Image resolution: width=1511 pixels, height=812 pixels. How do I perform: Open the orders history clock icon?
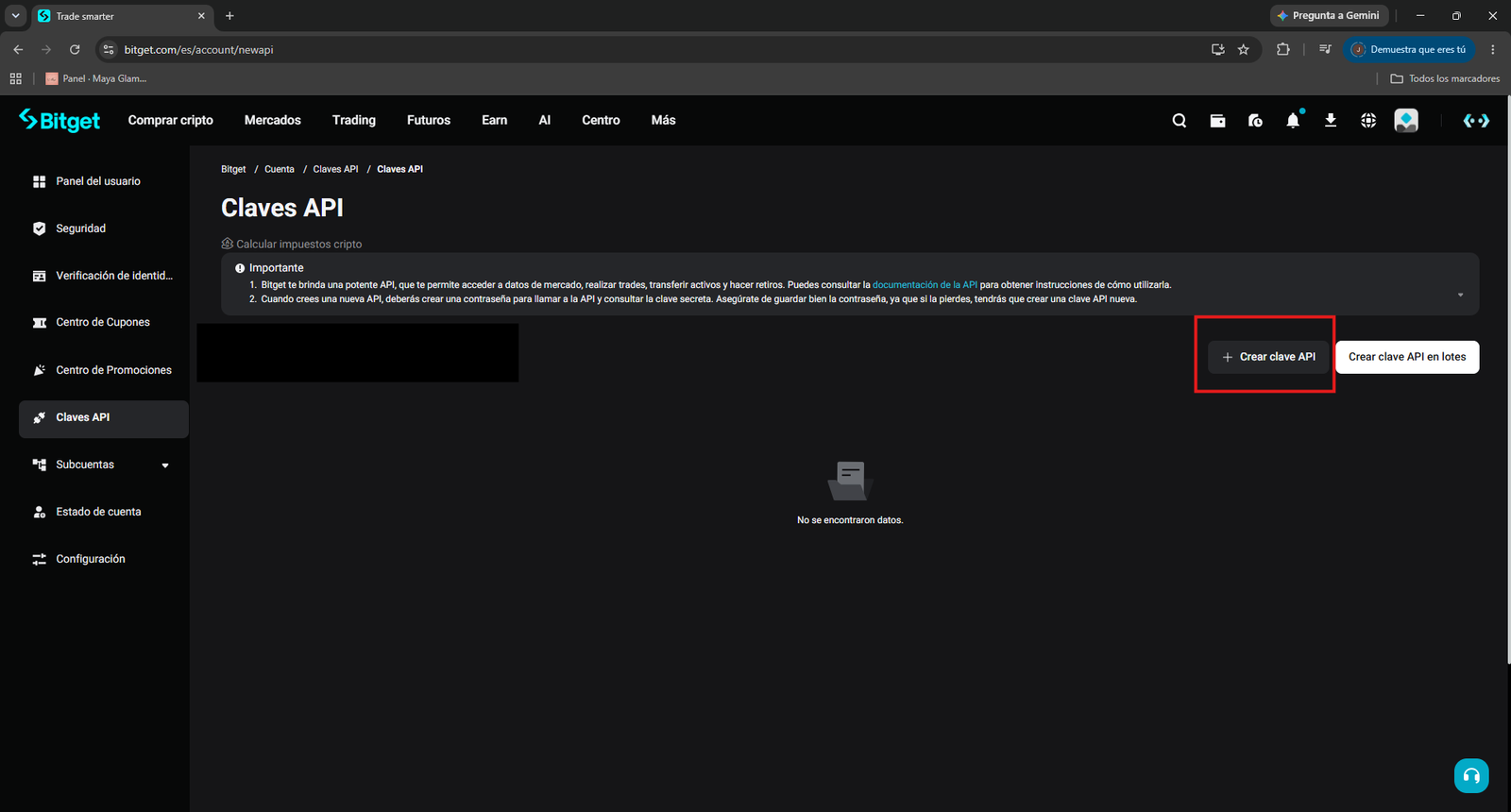(1255, 121)
